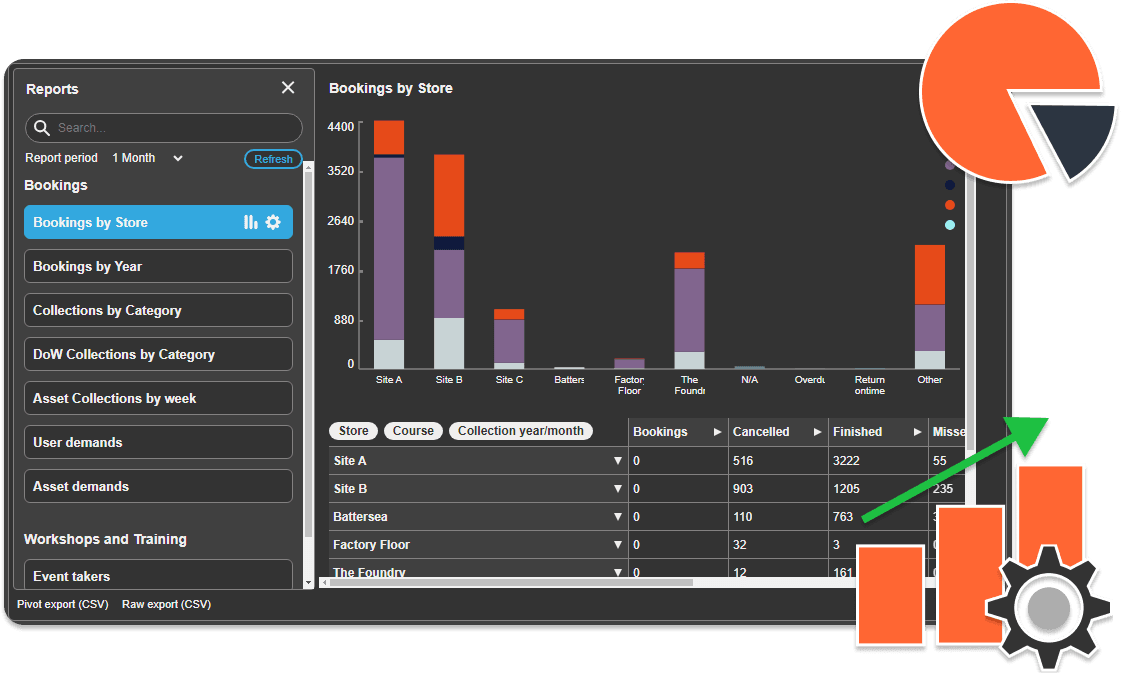This screenshot has width=1122, height=673.
Task: Close the Reports panel with X
Action: click(288, 88)
